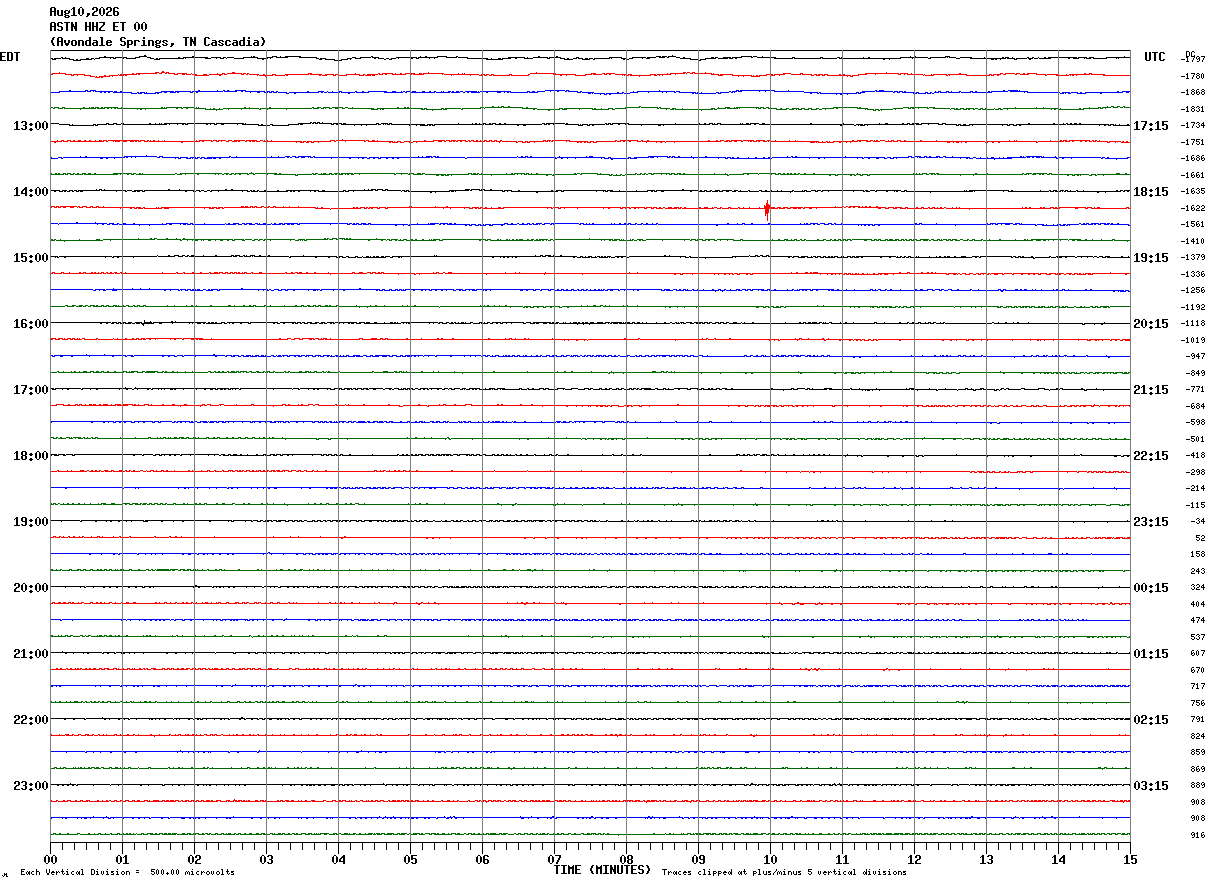Screen dimensions: 1210x886
Task: Click the 03:15 UTC time label
Action: coord(1150,785)
